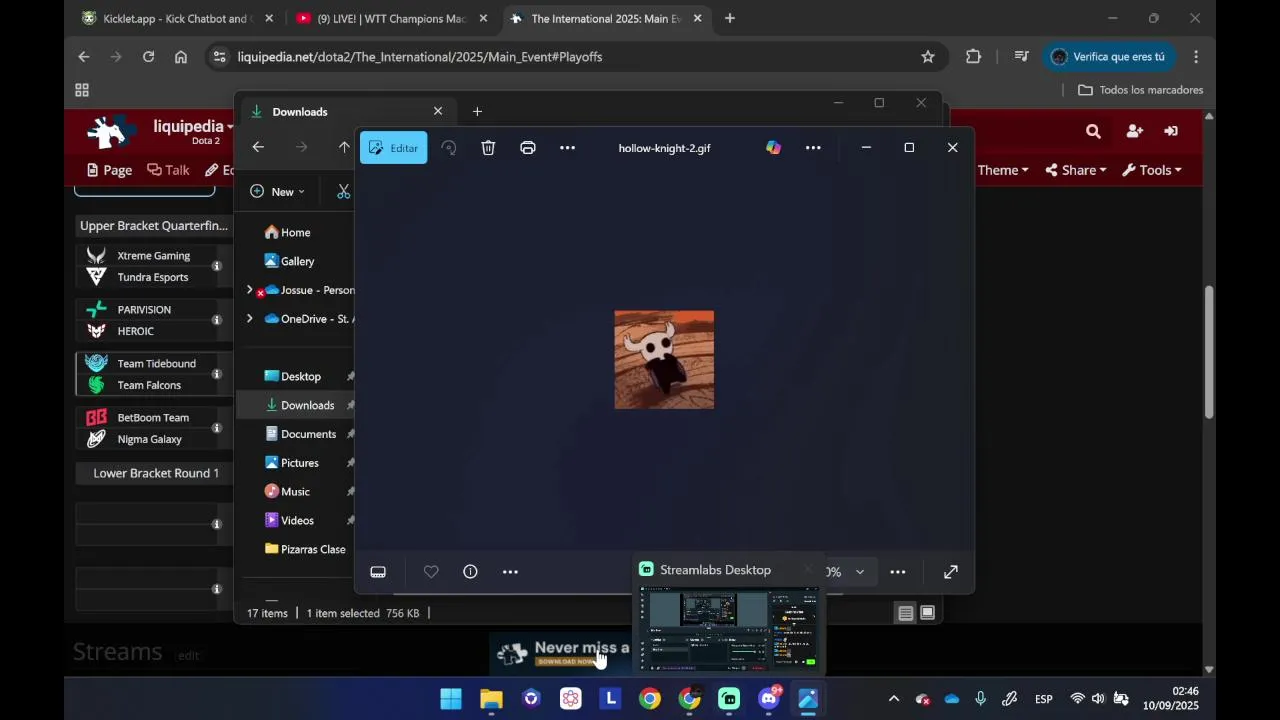The height and width of the screenshot is (720, 1280).
Task: Add a new tab in File Explorer
Action: (x=477, y=112)
